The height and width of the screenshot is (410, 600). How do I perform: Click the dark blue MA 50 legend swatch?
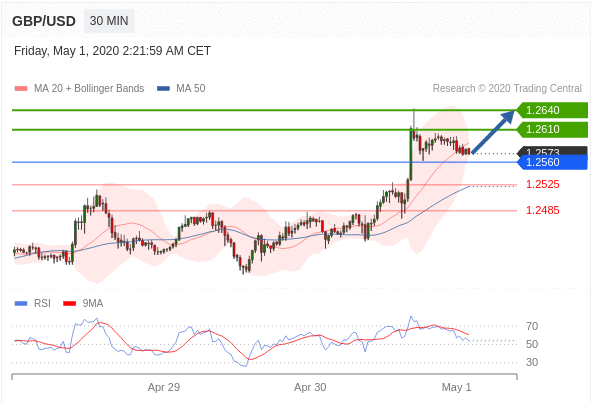coord(163,89)
